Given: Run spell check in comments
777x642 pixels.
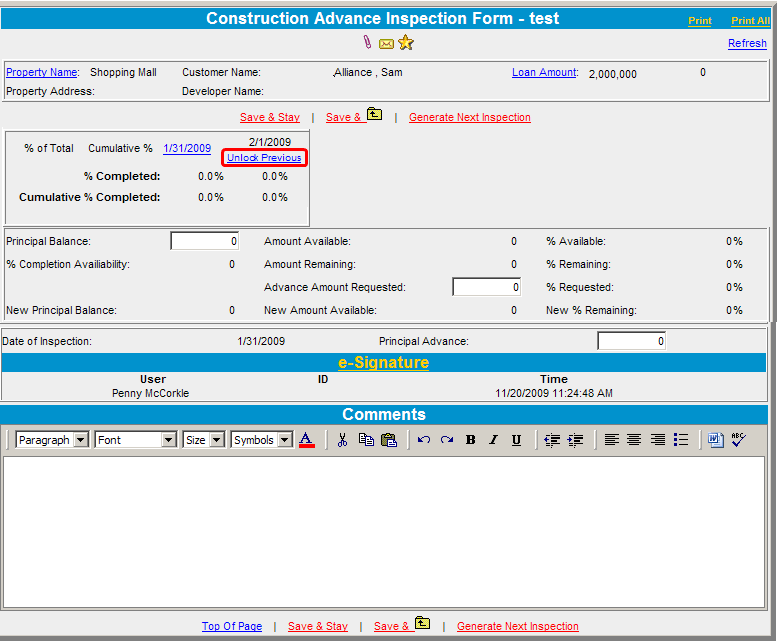Looking at the screenshot, I should [739, 439].
